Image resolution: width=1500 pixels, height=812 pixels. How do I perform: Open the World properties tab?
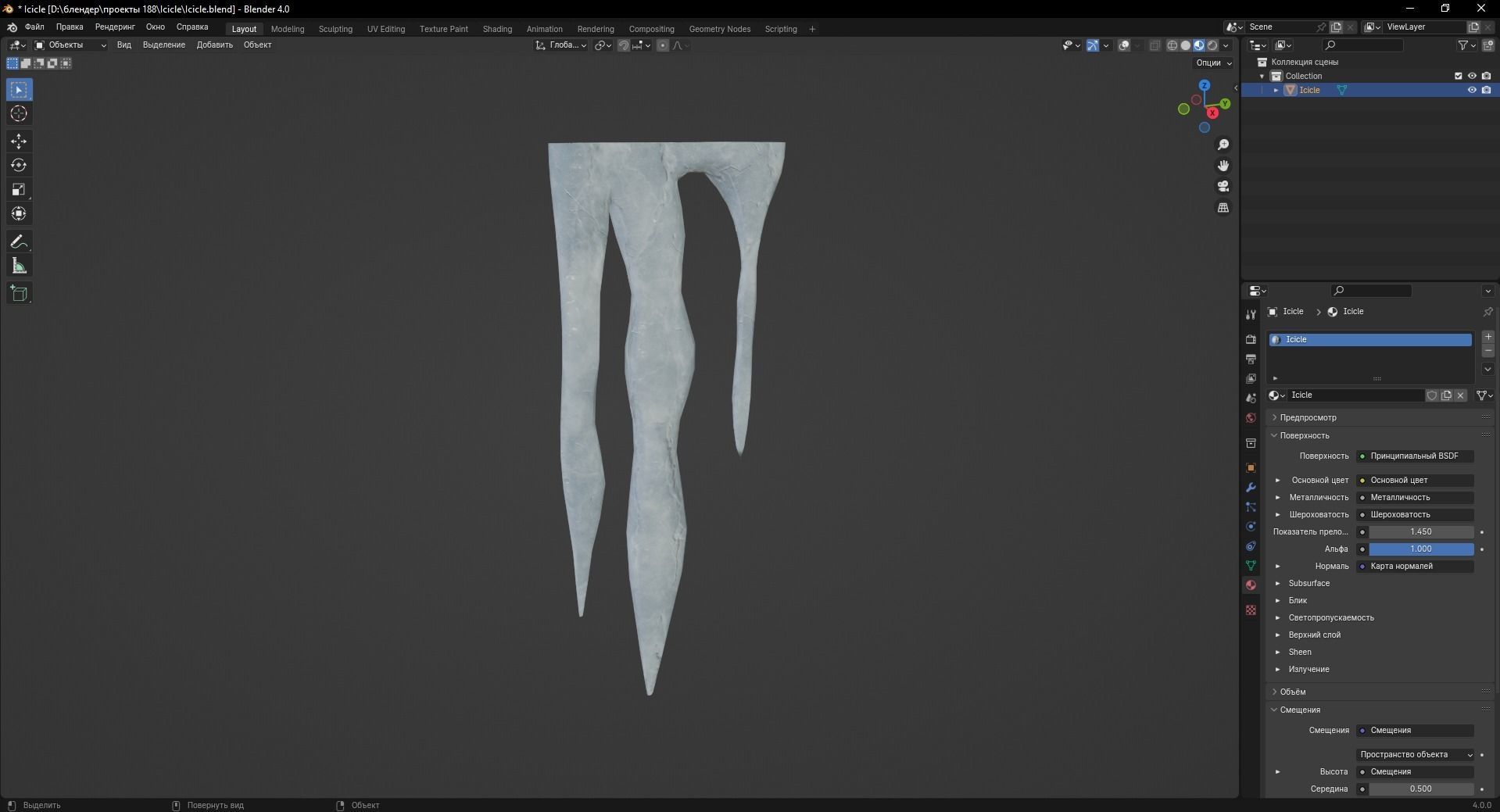(1251, 417)
